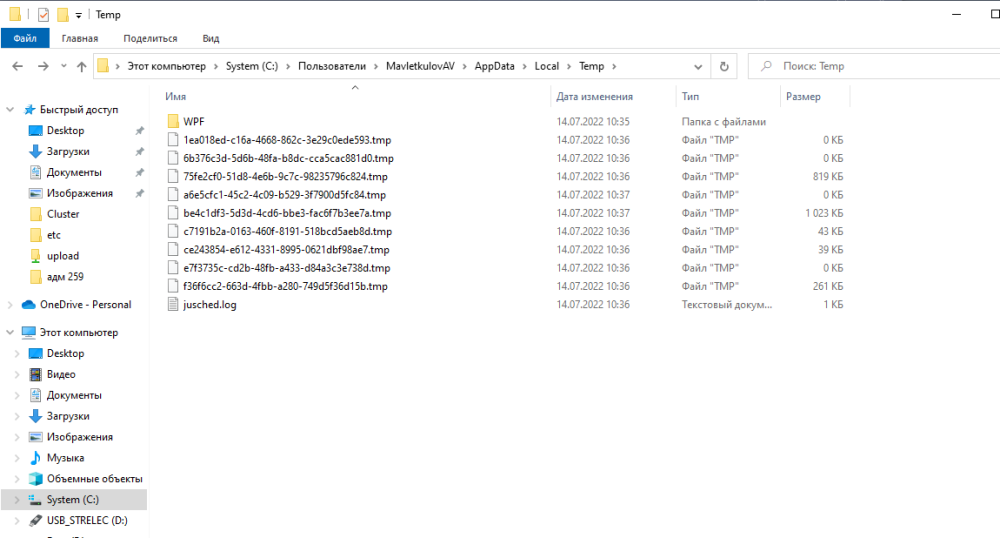Image resolution: width=1000 pixels, height=538 pixels.
Task: Click AppData breadcrumb
Action: point(494,66)
